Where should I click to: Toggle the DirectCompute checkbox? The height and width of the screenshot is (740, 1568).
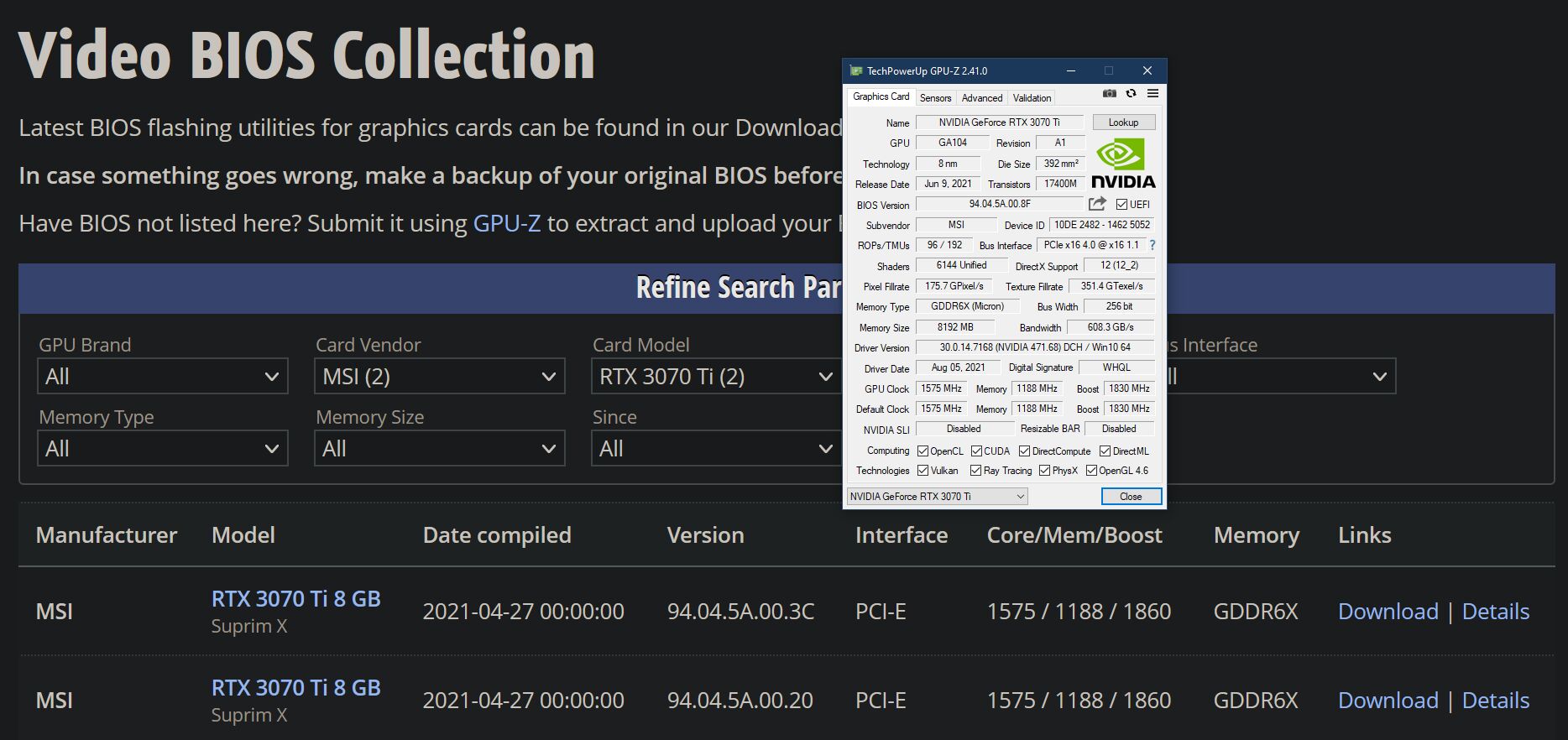pyautogui.click(x=1024, y=451)
